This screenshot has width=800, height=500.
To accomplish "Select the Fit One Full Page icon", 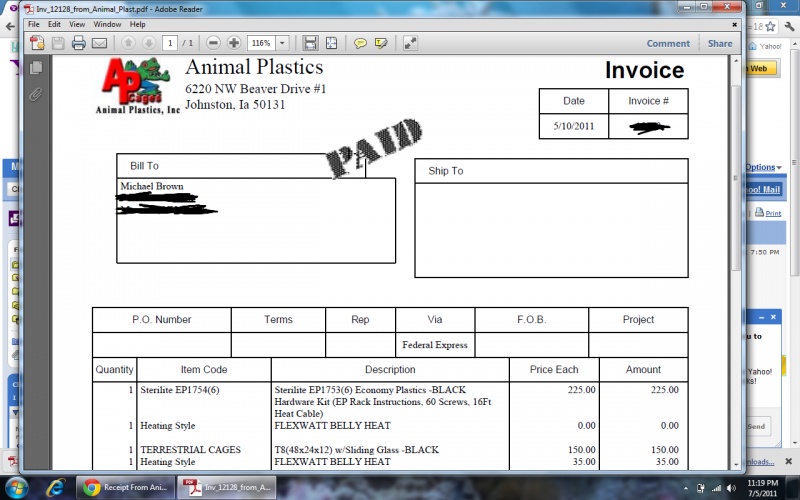I will (x=332, y=43).
